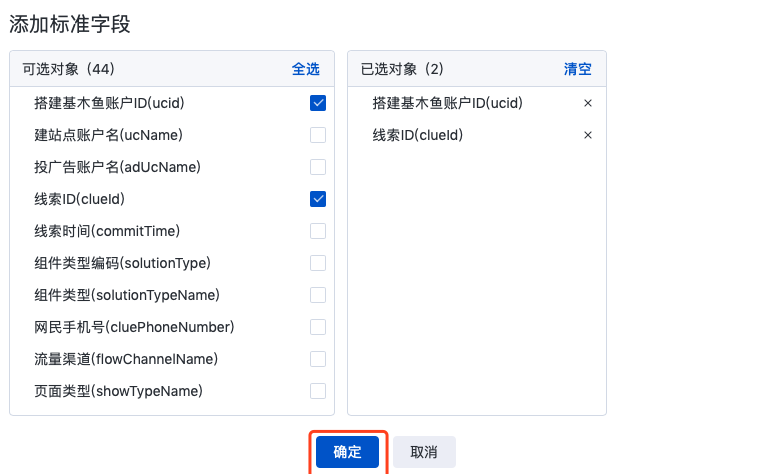767x474 pixels.
Task: Click the 清空 clear-all link
Action: (578, 69)
